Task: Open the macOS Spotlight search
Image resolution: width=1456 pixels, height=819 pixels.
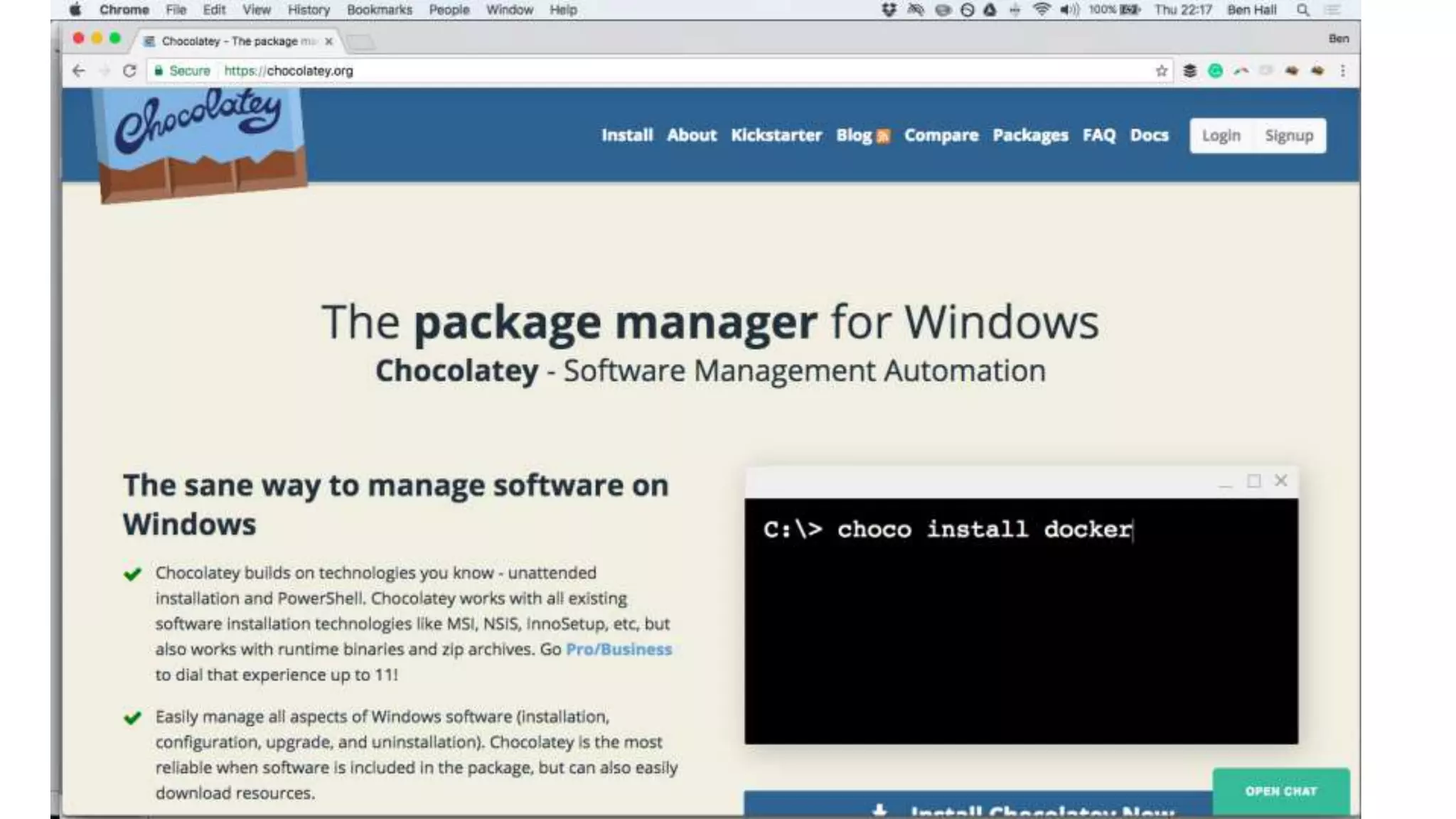Action: click(1302, 10)
